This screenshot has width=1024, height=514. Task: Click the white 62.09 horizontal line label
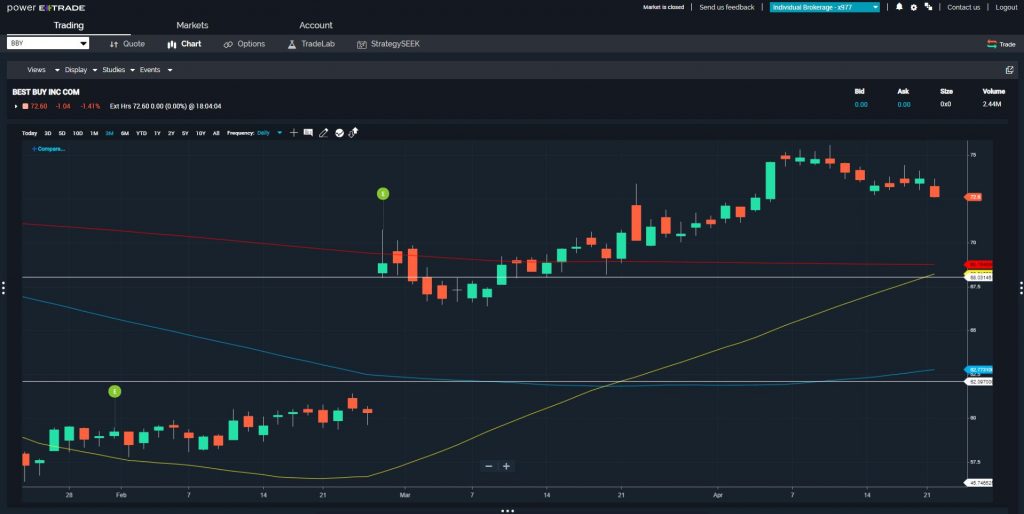tap(979, 381)
